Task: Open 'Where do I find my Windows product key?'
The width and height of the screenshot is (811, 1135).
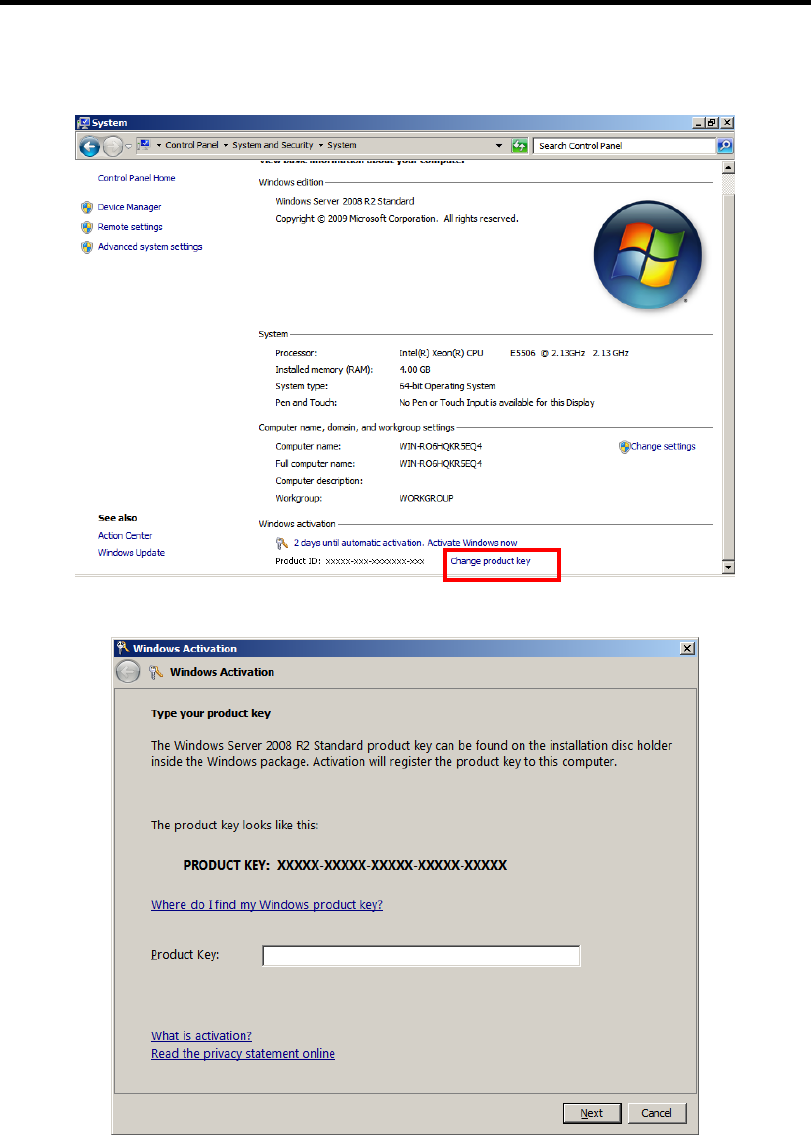Action: coord(266,905)
